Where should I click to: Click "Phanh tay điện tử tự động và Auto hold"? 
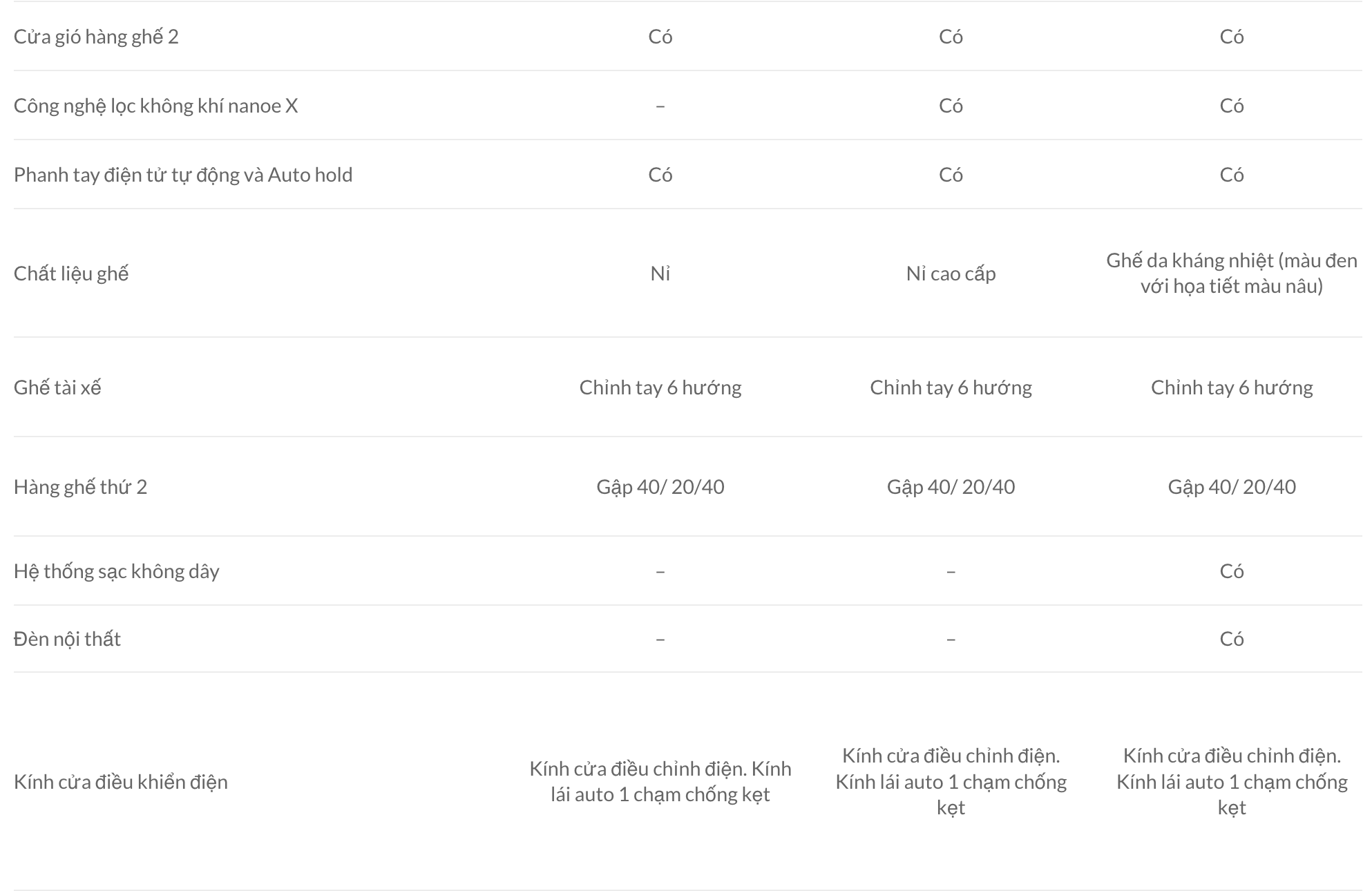(x=183, y=175)
